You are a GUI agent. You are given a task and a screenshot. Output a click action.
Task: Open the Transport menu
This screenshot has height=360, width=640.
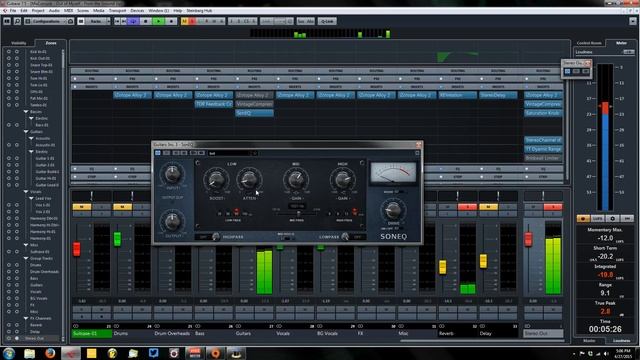tap(118, 11)
